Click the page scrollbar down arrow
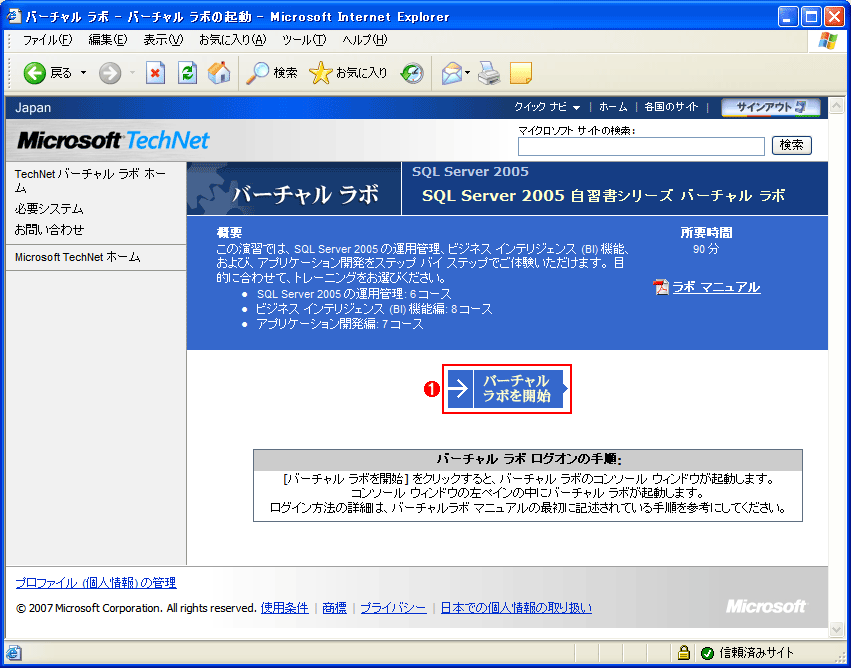Screen dimensions: 851x668 tap(836, 629)
